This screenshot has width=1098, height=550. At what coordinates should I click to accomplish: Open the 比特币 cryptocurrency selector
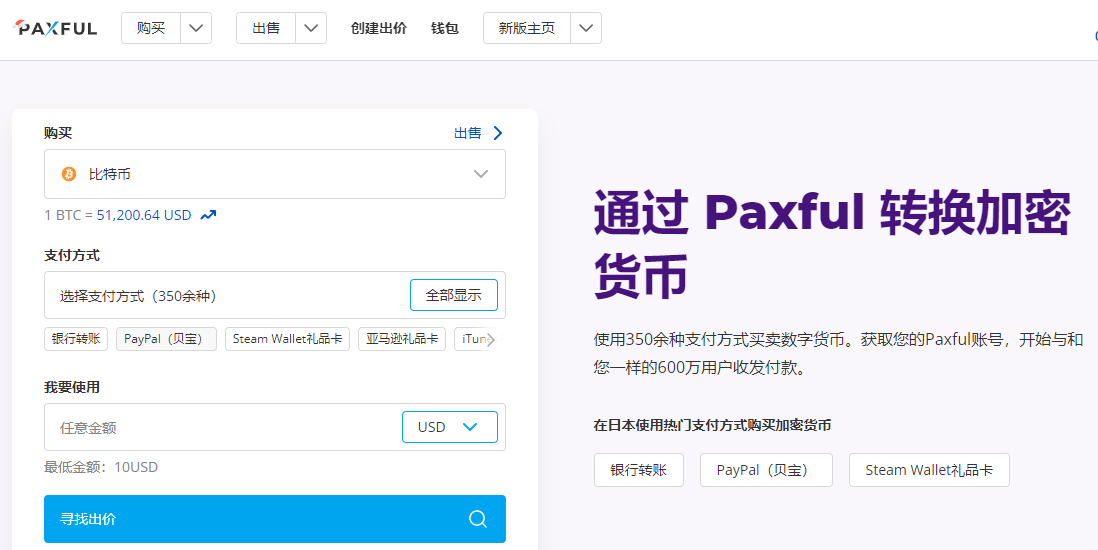click(x=275, y=174)
